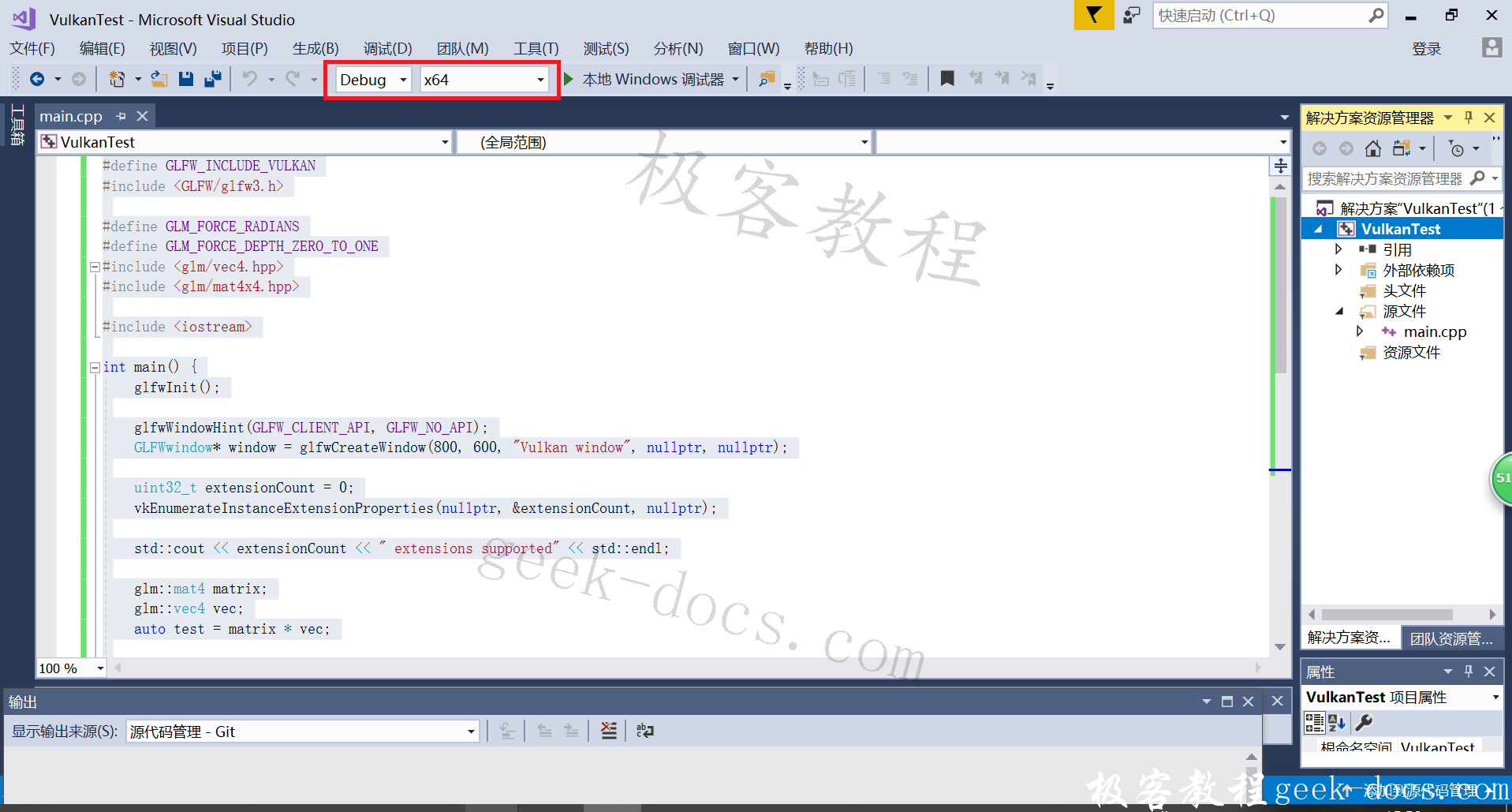Open the 工具(T) tools menu
Image resolution: width=1512 pixels, height=812 pixels.
536,49
